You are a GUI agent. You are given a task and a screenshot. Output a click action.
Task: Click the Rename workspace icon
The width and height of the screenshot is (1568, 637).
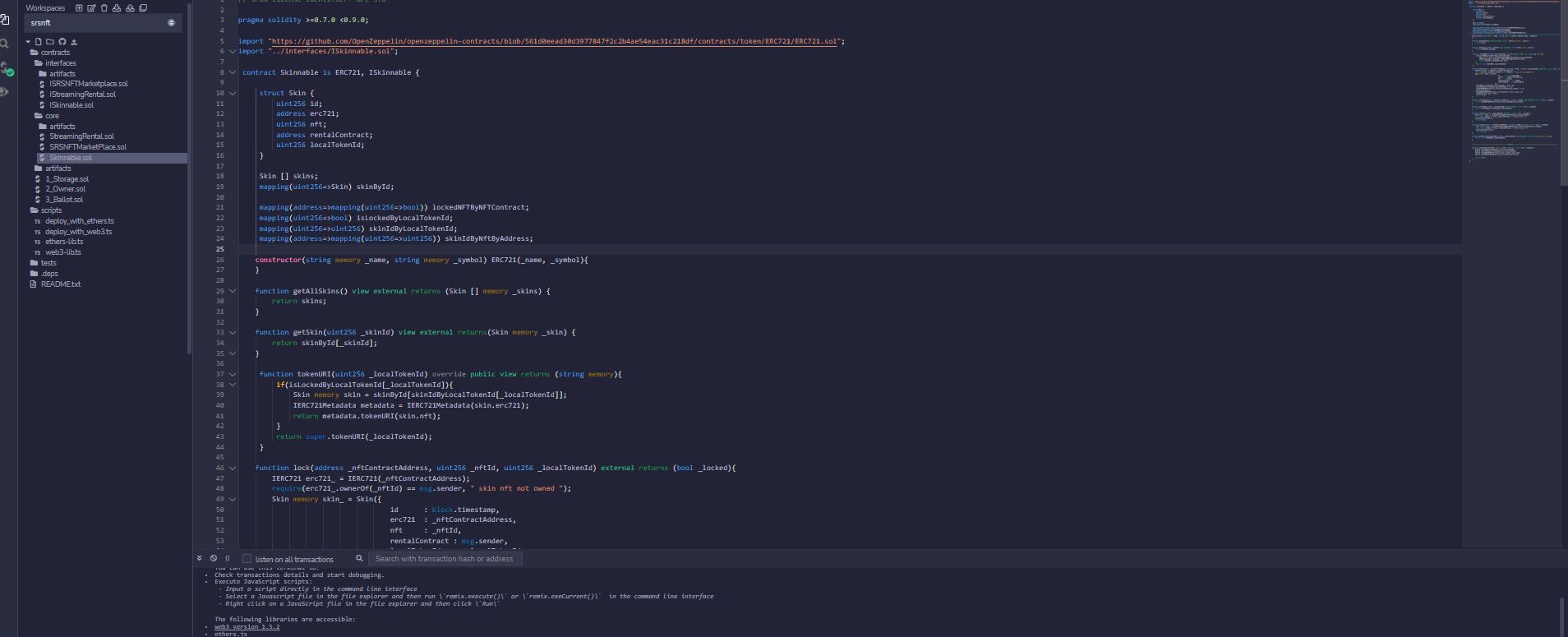(91, 8)
